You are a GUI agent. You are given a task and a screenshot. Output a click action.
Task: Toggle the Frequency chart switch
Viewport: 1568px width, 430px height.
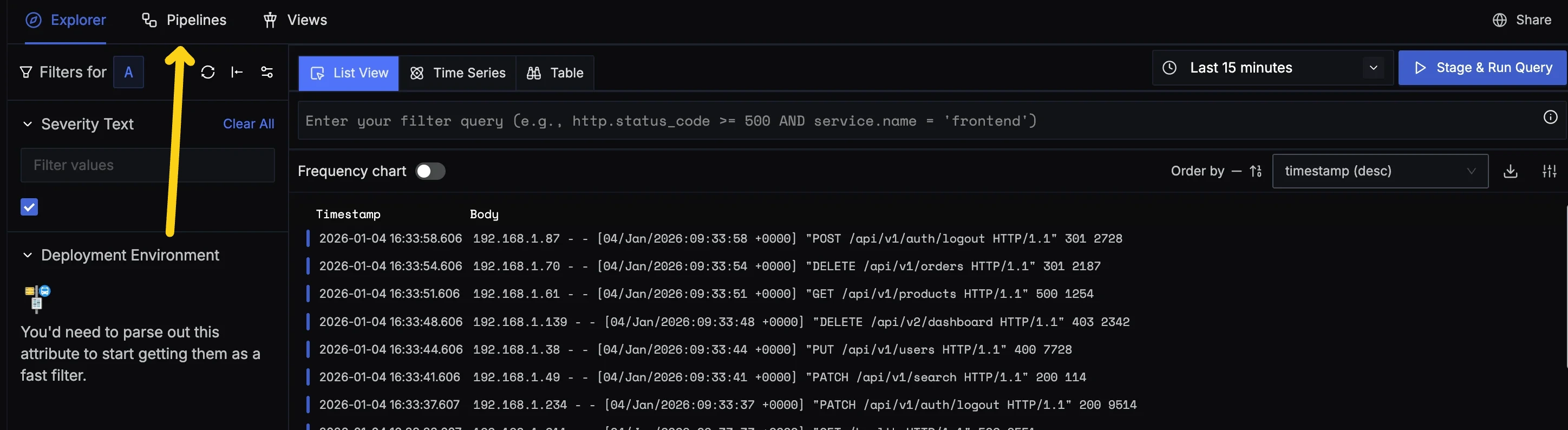[430, 171]
